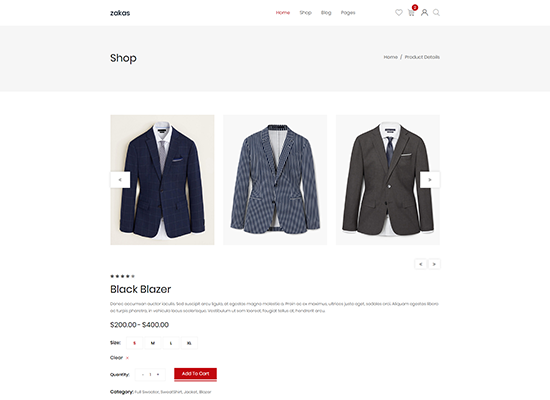
Task: Go to Home in the navigation bar
Action: point(283,13)
